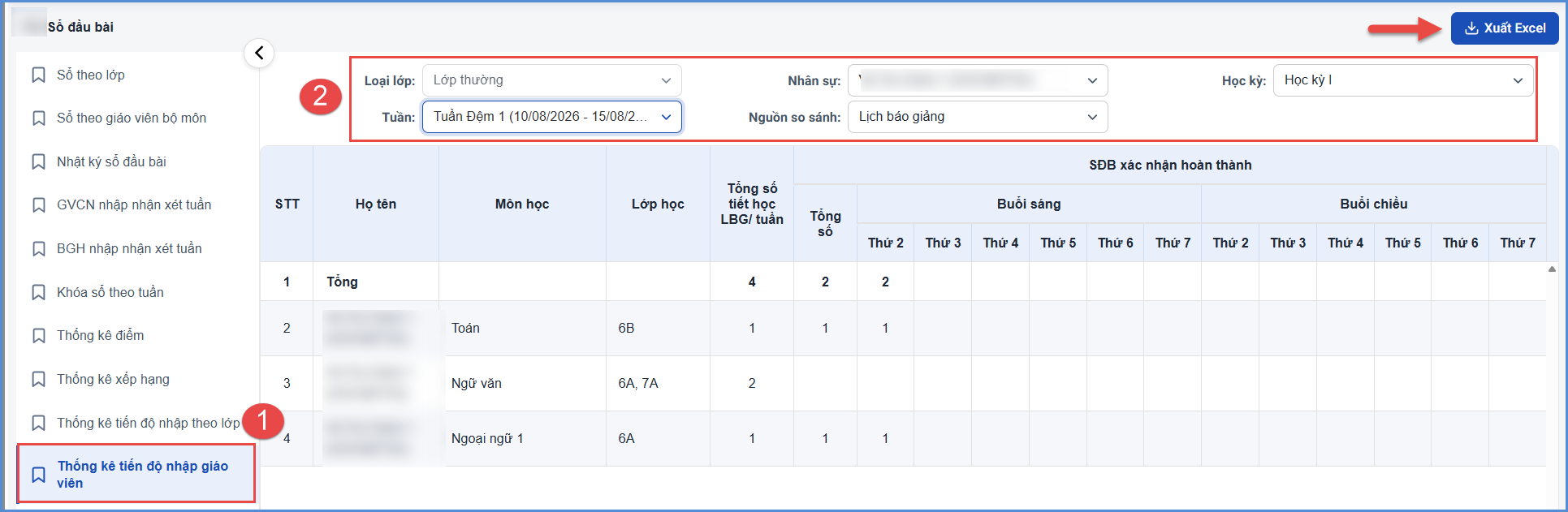Click the bookmark icon beside Sổ theo lớp
The height and width of the screenshot is (512, 1568).
coord(38,75)
